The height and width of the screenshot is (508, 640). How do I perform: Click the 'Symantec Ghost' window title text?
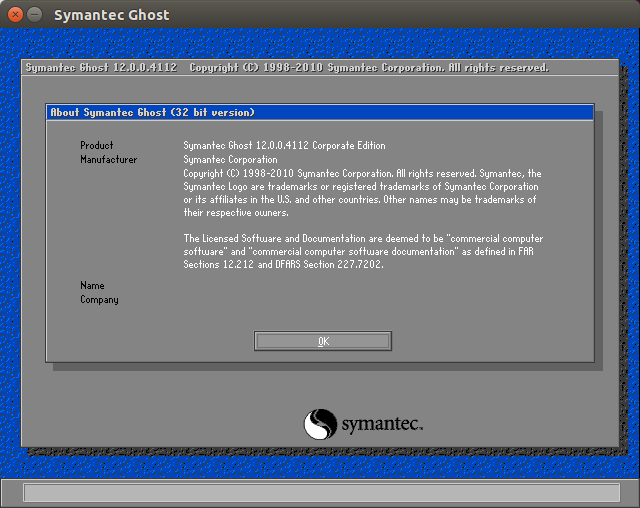[x=112, y=15]
